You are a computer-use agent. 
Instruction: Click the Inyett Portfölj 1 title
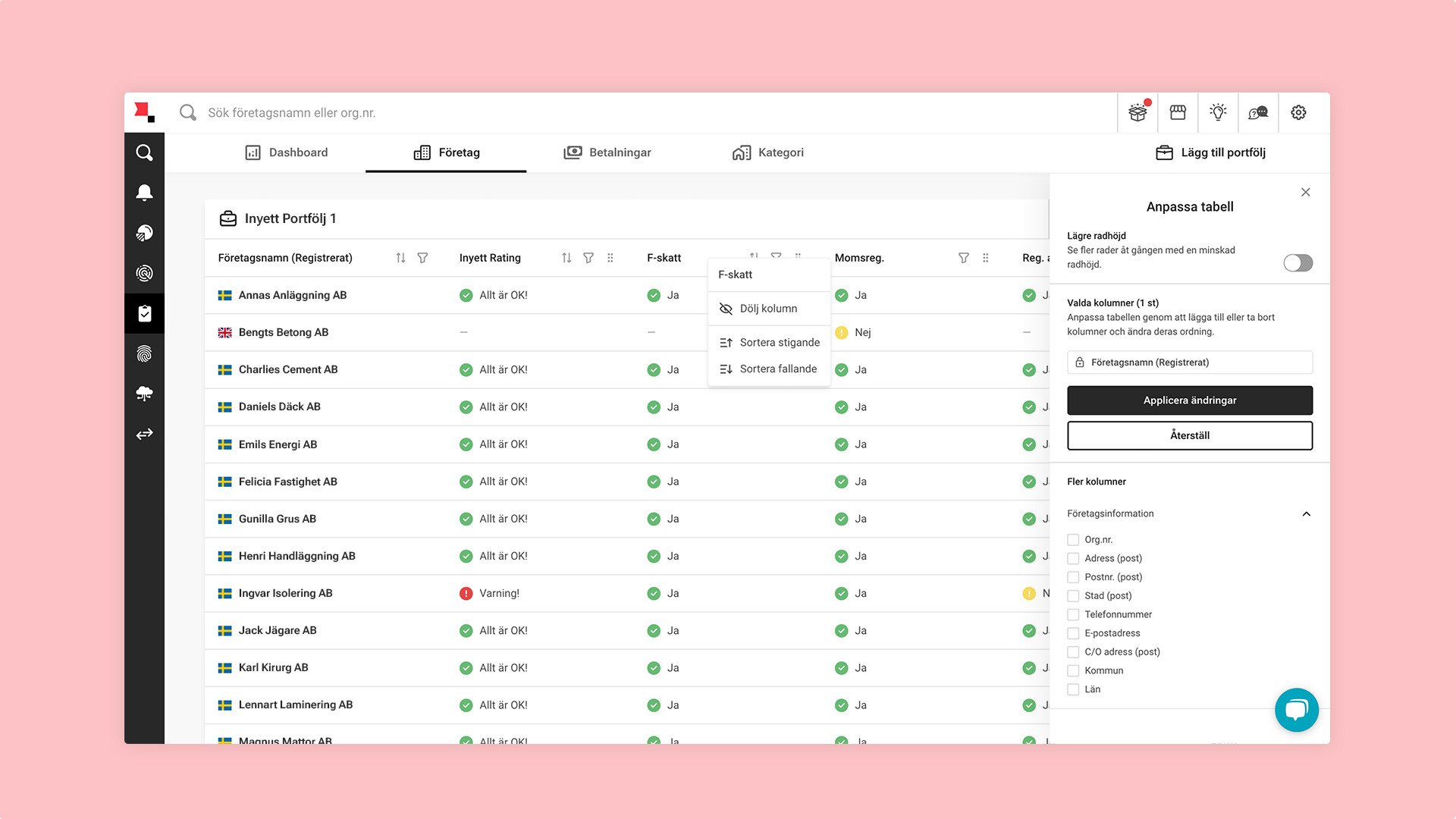click(x=290, y=218)
